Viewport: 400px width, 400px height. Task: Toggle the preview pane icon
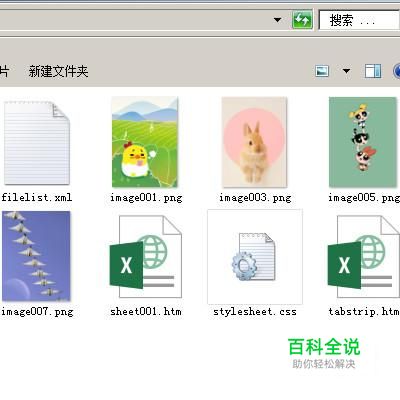[373, 71]
